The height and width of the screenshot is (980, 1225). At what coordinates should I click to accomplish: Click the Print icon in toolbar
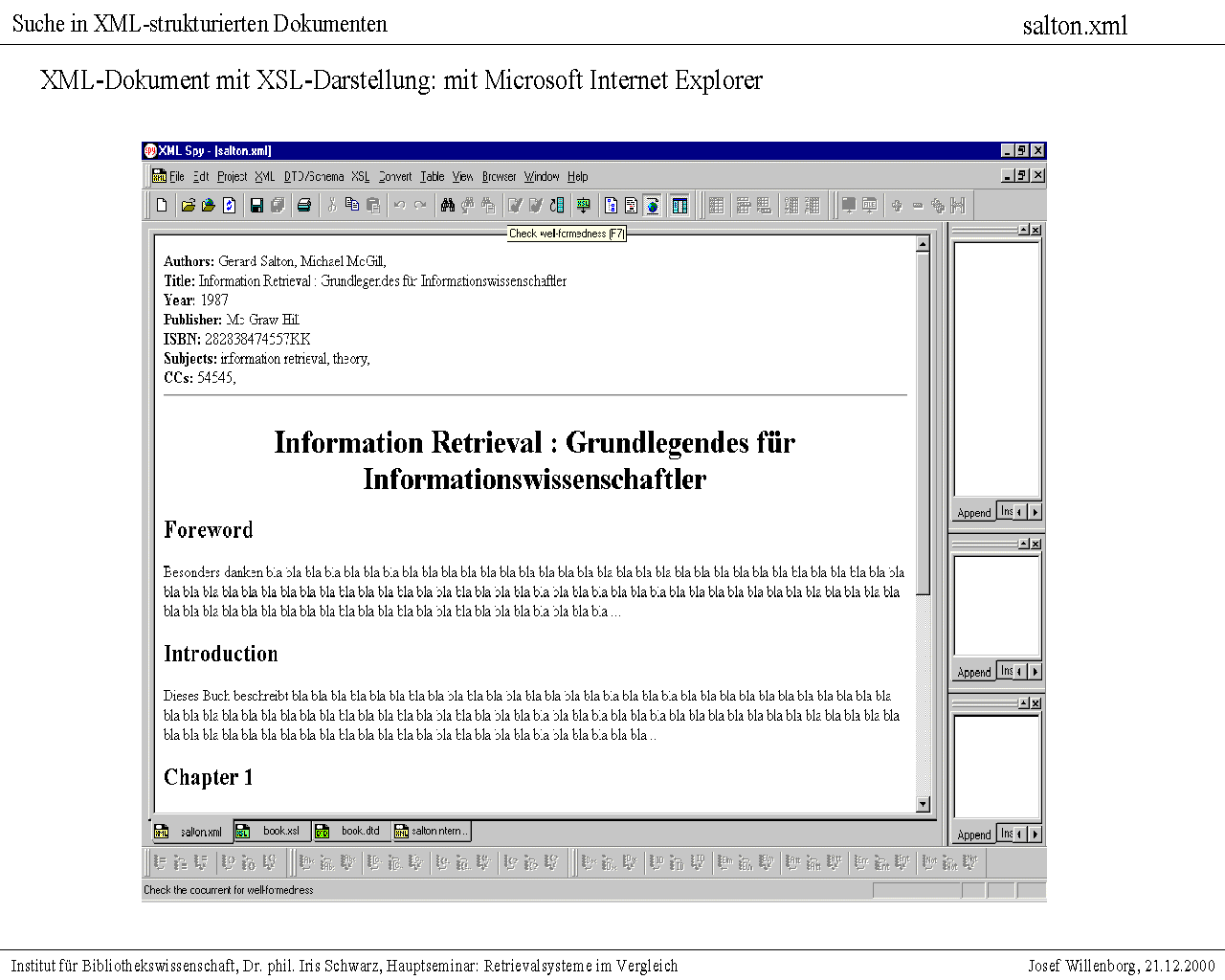click(304, 205)
